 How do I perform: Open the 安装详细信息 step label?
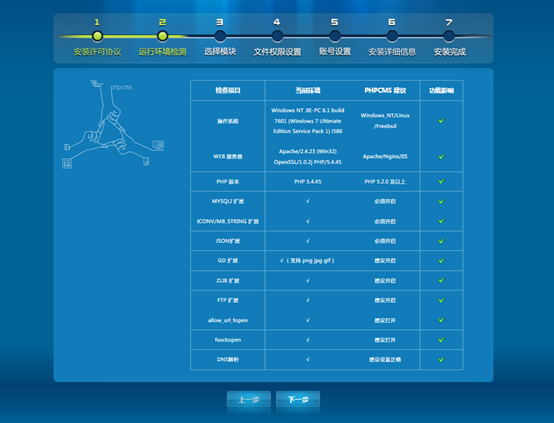(392, 52)
